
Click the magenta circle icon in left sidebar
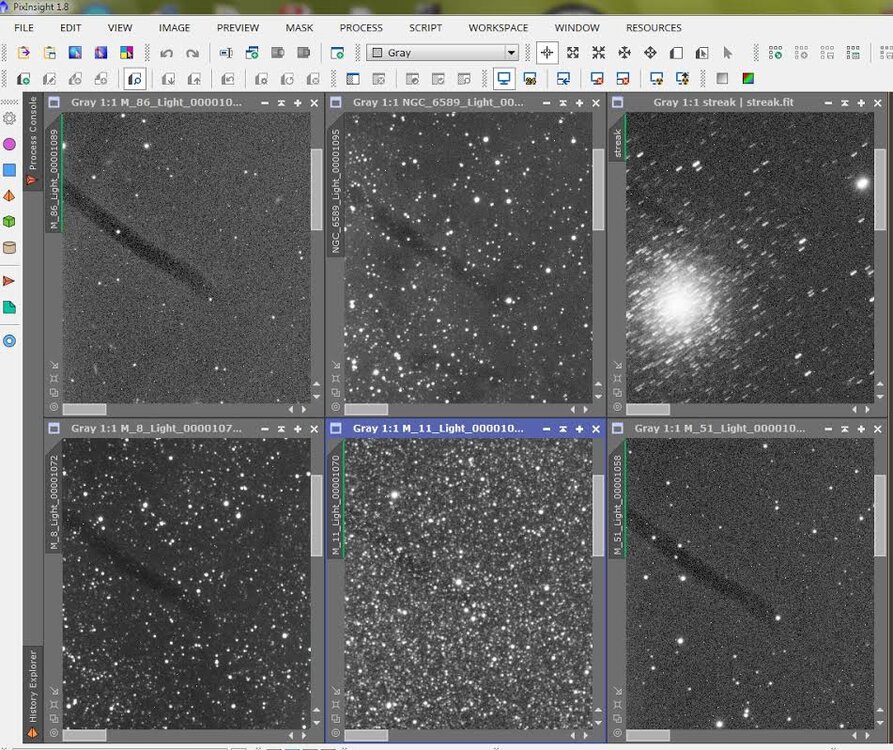coord(10,144)
